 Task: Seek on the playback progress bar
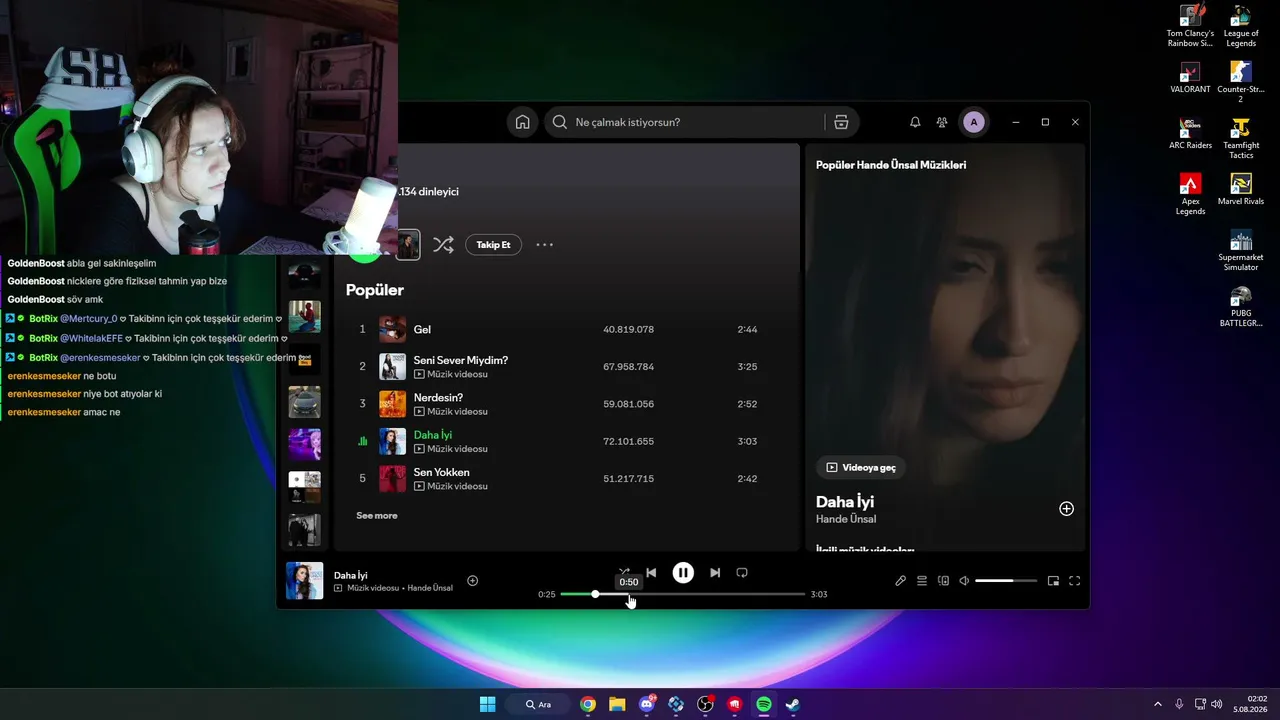tap(683, 594)
